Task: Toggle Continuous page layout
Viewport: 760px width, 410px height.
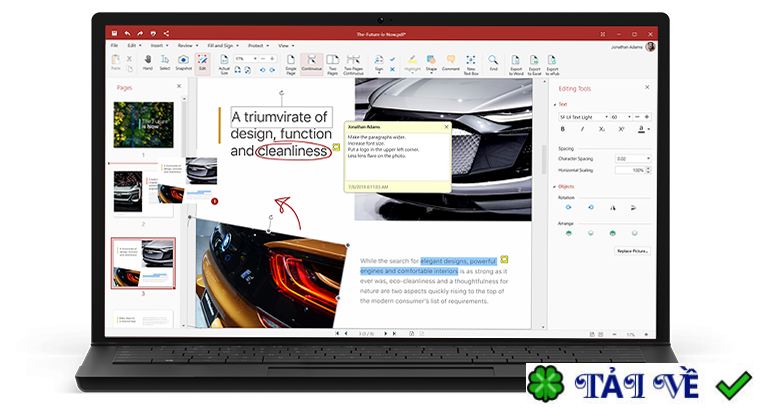Action: 312,63
